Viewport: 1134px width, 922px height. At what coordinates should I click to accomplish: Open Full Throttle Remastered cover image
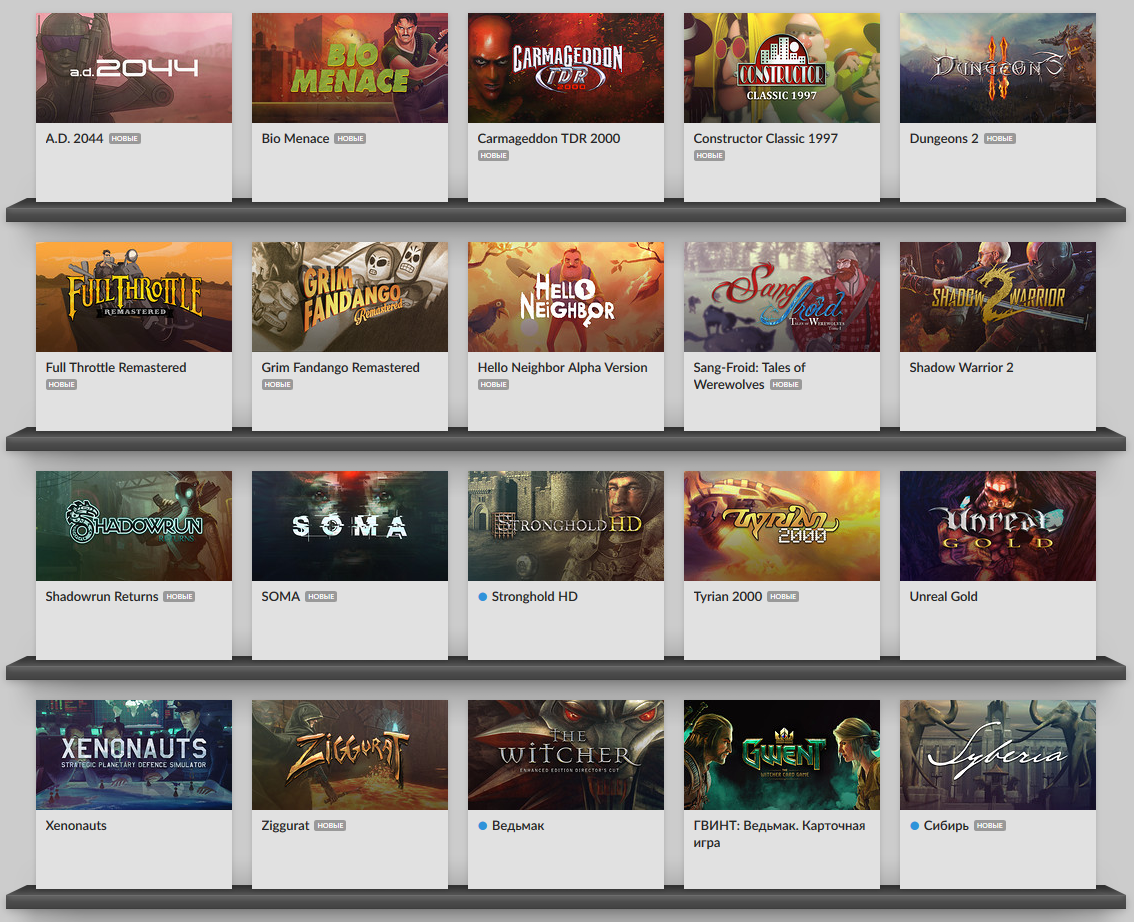point(134,297)
